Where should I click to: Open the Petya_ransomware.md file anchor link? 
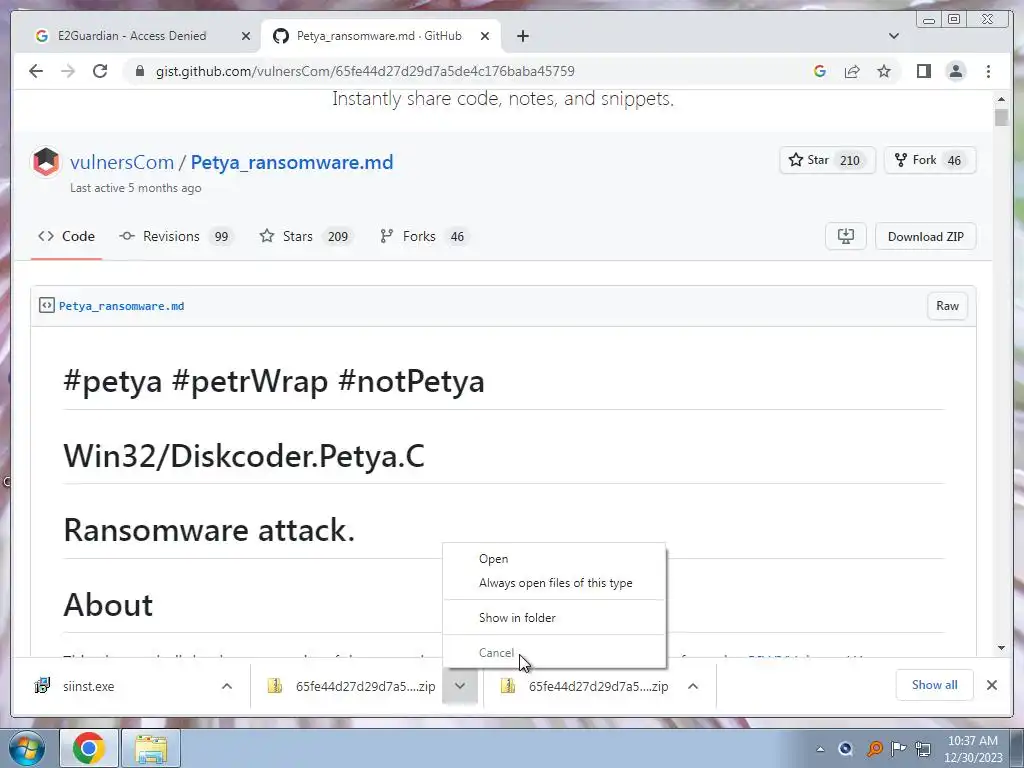tap(121, 306)
